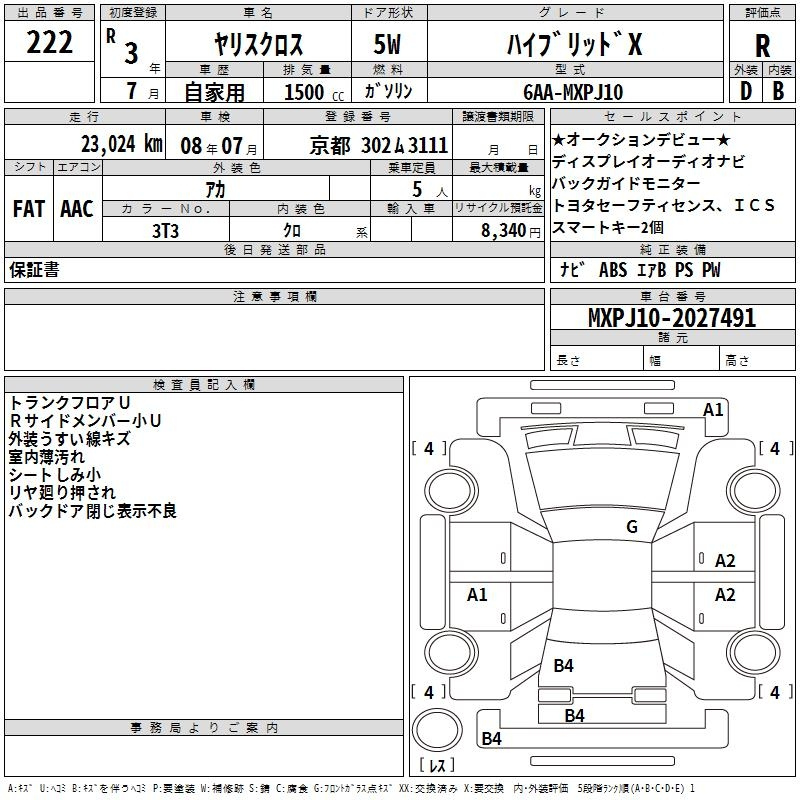Click the 検査員記入欄 header

204,385
